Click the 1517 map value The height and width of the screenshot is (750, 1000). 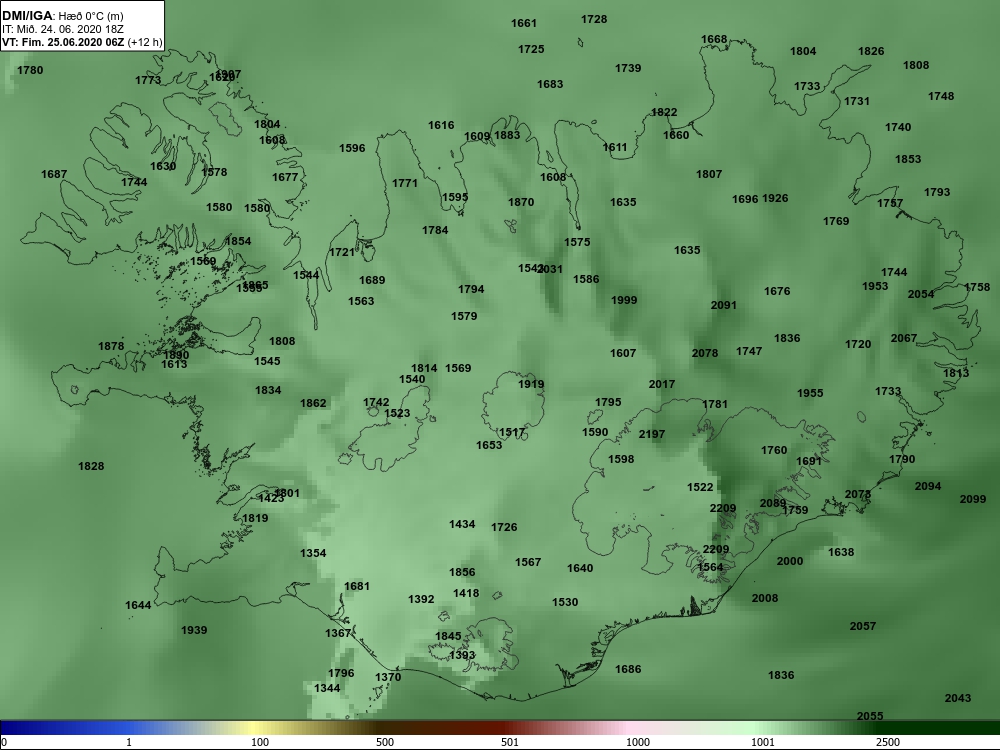pyautogui.click(x=511, y=433)
